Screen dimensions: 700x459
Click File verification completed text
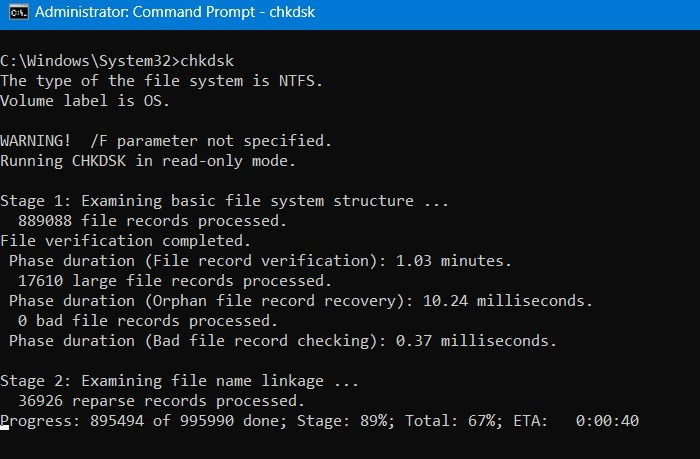(125, 241)
